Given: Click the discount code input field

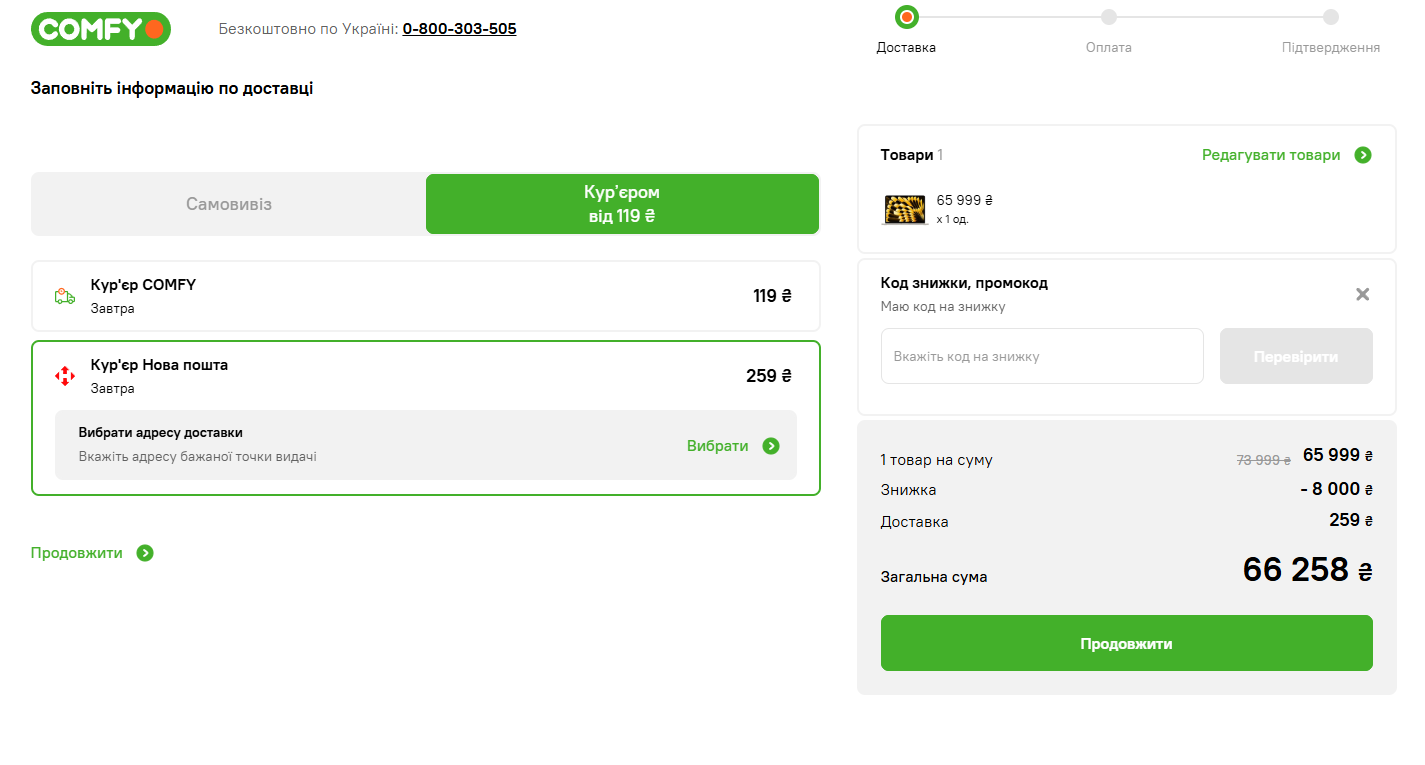Looking at the screenshot, I should coord(1042,356).
